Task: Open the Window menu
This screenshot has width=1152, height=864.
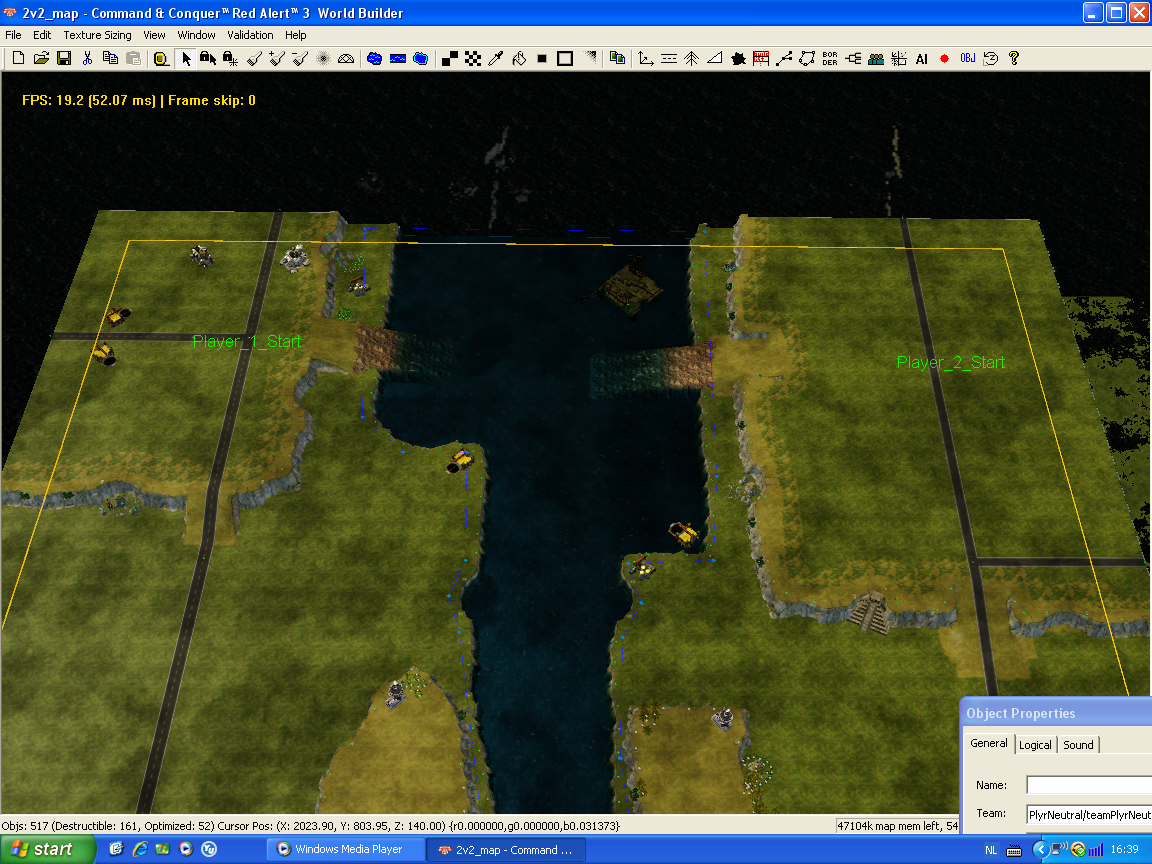Action: click(196, 35)
